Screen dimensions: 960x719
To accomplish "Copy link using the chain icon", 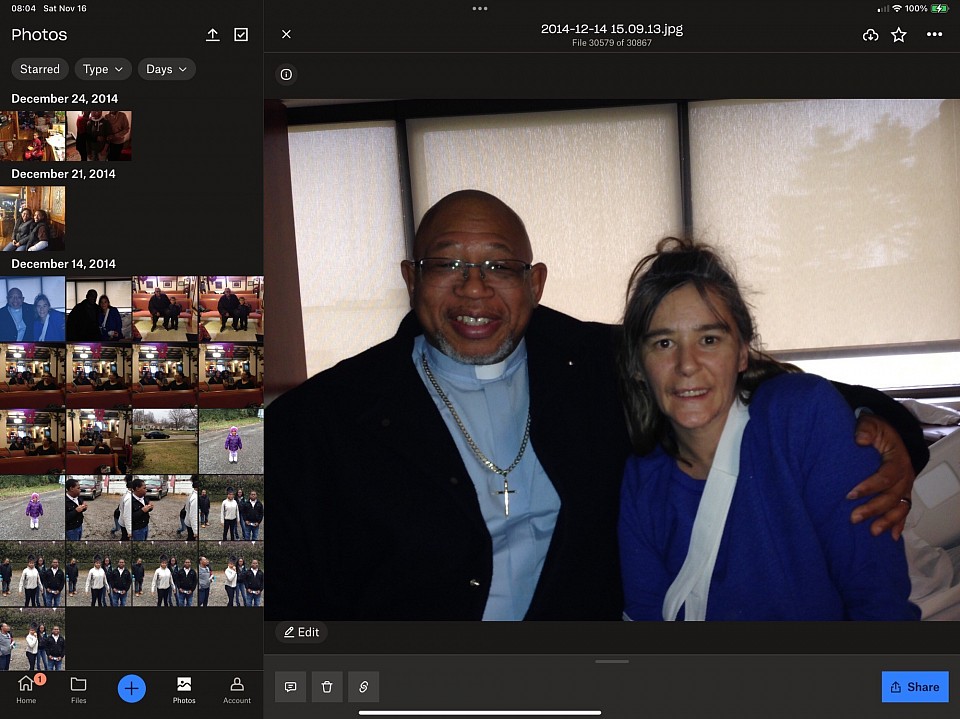I will point(364,687).
